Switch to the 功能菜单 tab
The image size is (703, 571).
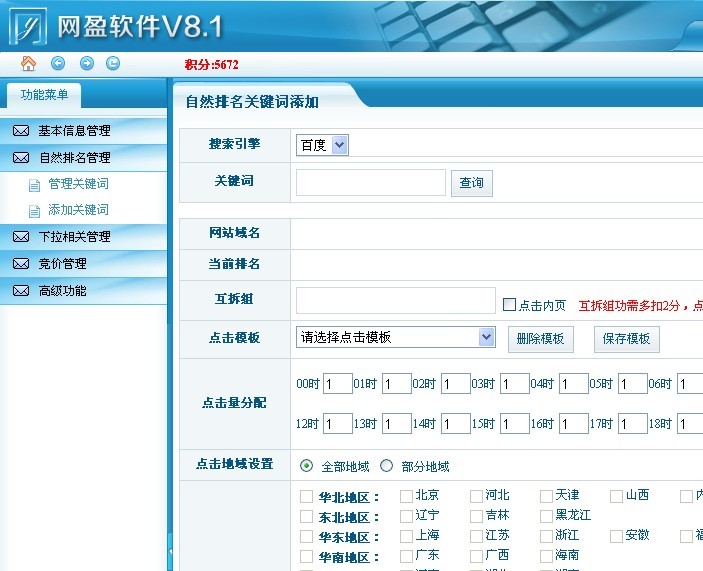[x=44, y=96]
